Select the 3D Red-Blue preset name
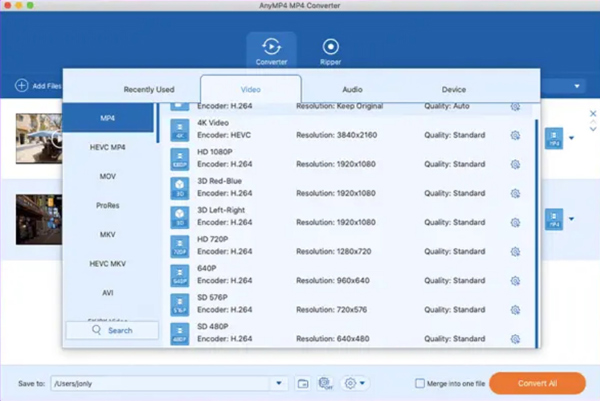The image size is (600, 401). click(x=219, y=181)
